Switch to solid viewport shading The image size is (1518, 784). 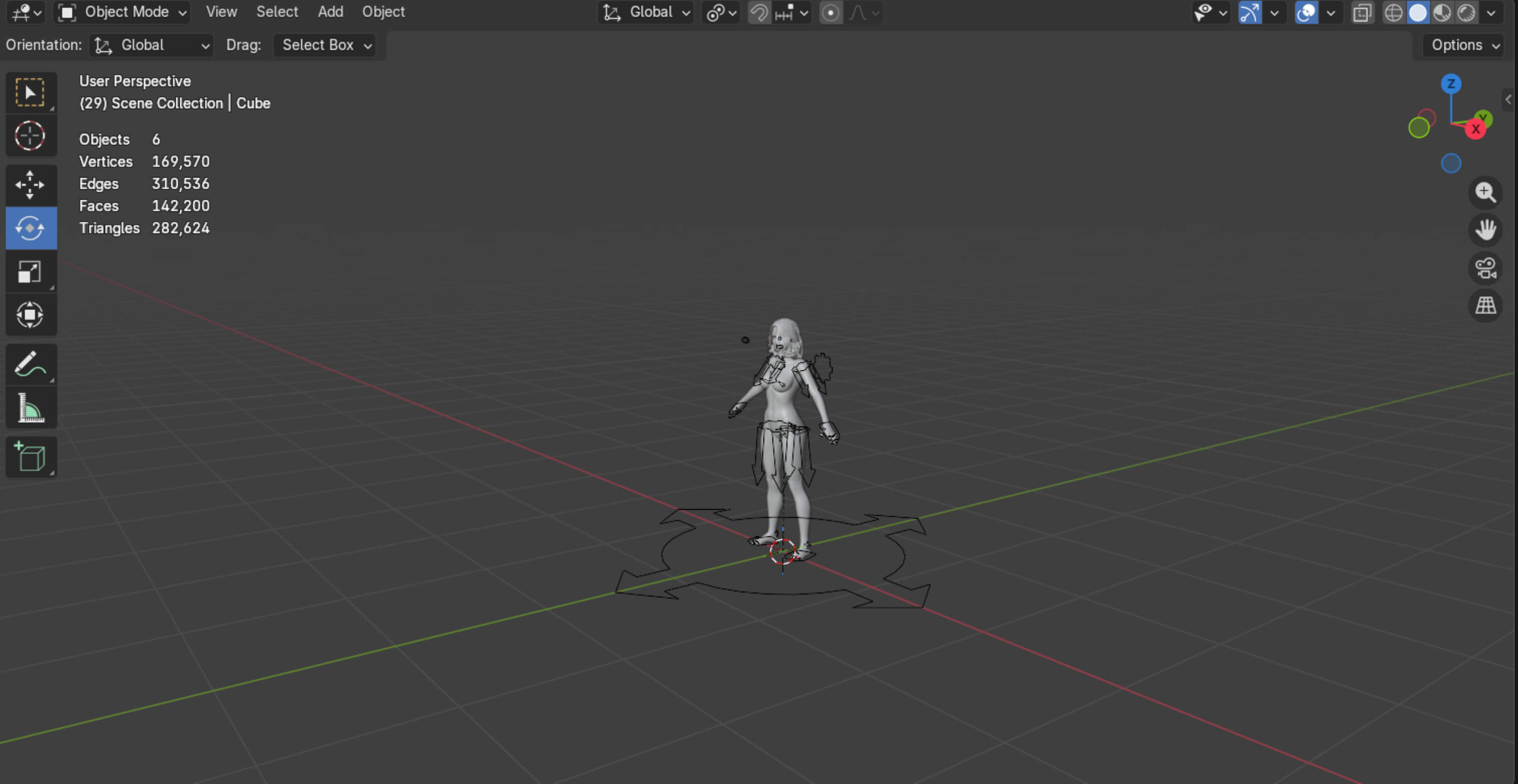[x=1418, y=12]
